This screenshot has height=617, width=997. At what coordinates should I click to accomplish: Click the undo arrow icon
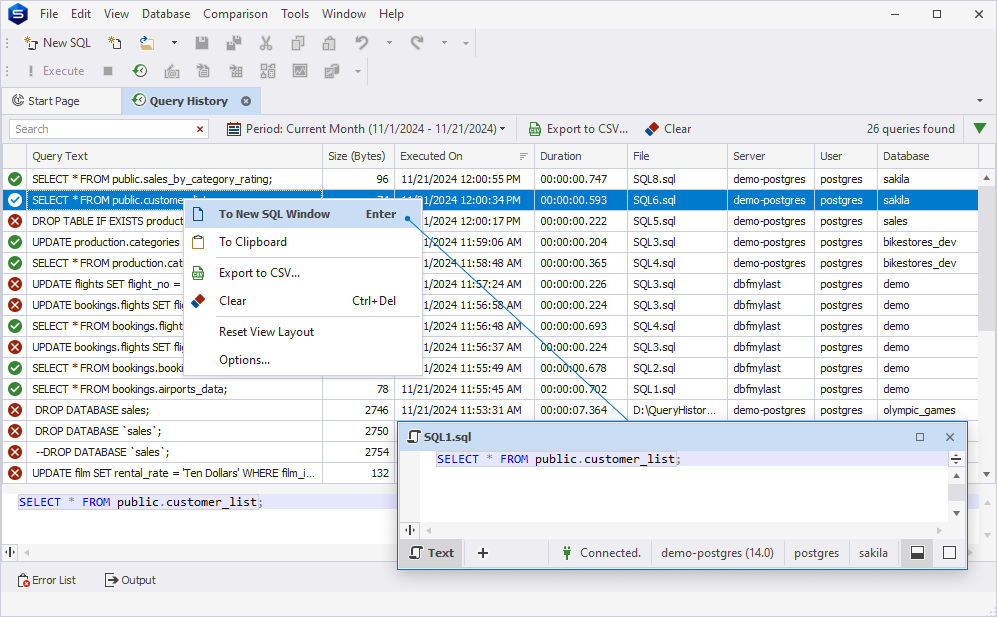pyautogui.click(x=362, y=43)
